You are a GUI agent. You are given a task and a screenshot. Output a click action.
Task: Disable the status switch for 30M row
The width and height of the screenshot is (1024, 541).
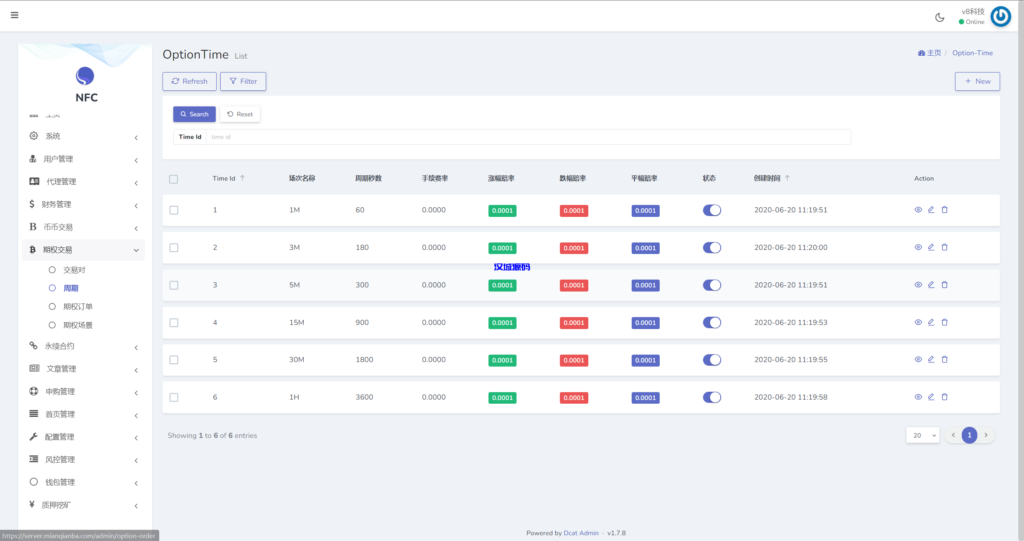click(712, 360)
